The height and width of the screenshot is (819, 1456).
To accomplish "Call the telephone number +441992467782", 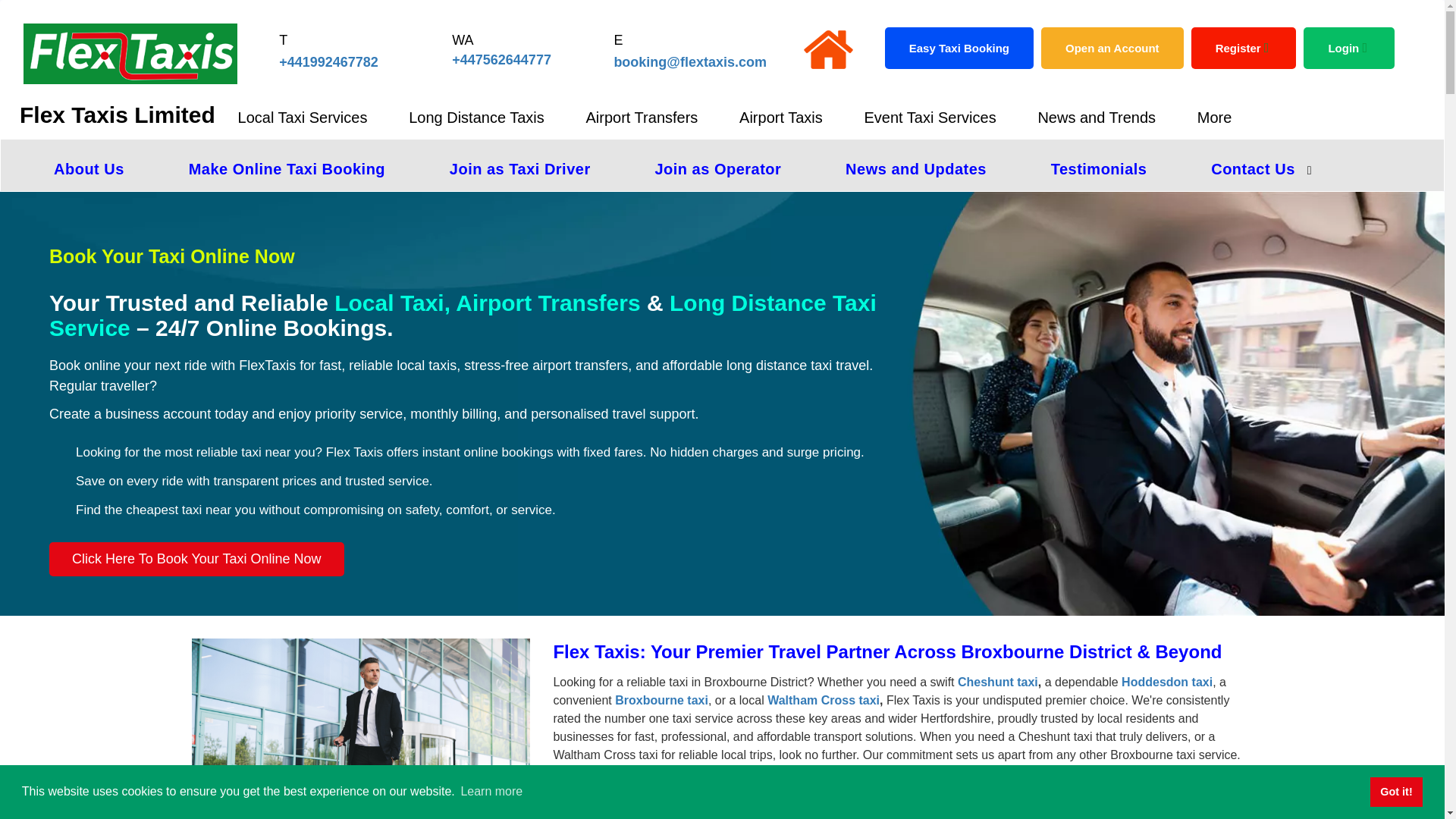I will 328,62.
